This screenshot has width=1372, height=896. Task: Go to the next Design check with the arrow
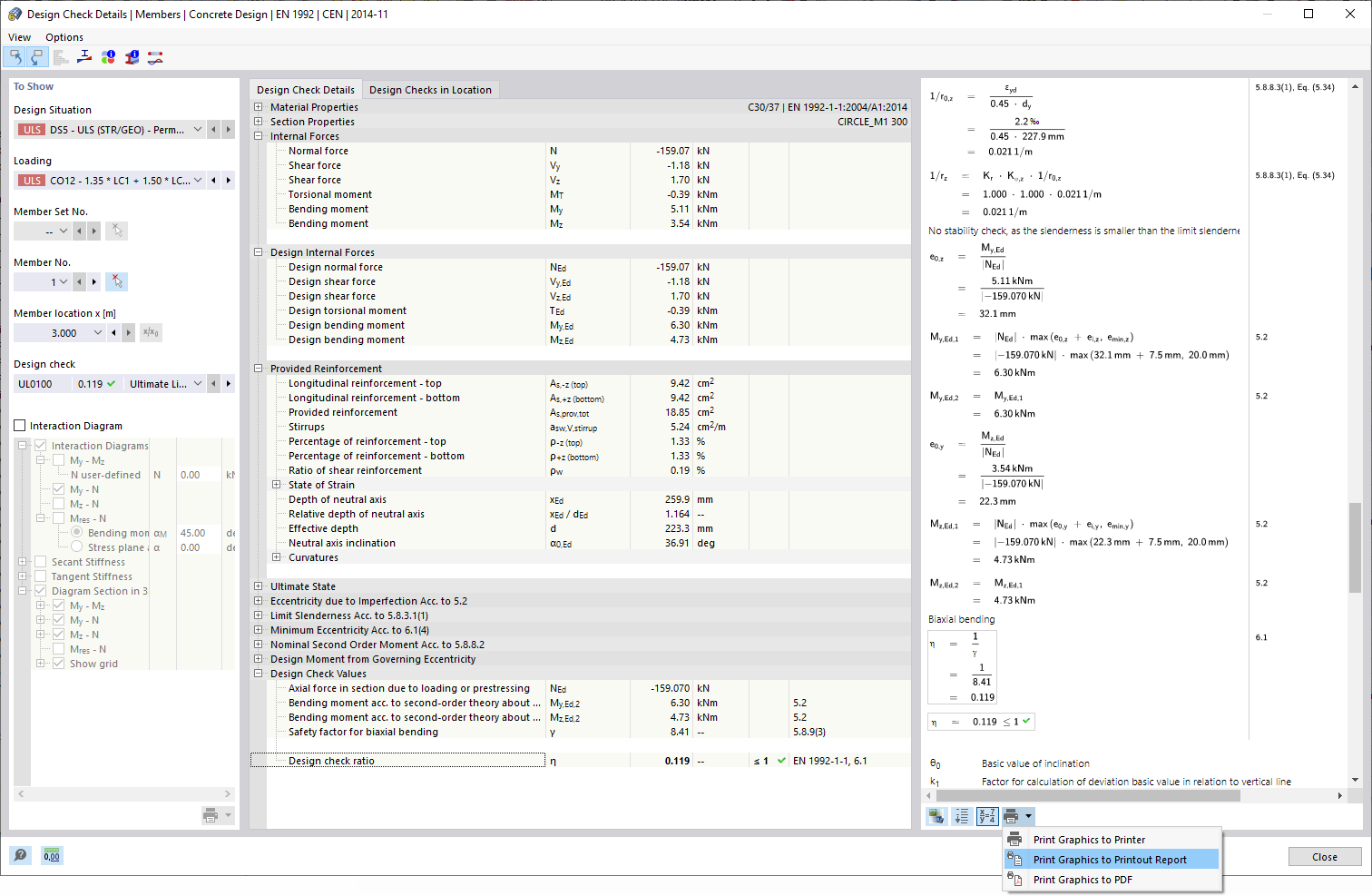pos(228,383)
